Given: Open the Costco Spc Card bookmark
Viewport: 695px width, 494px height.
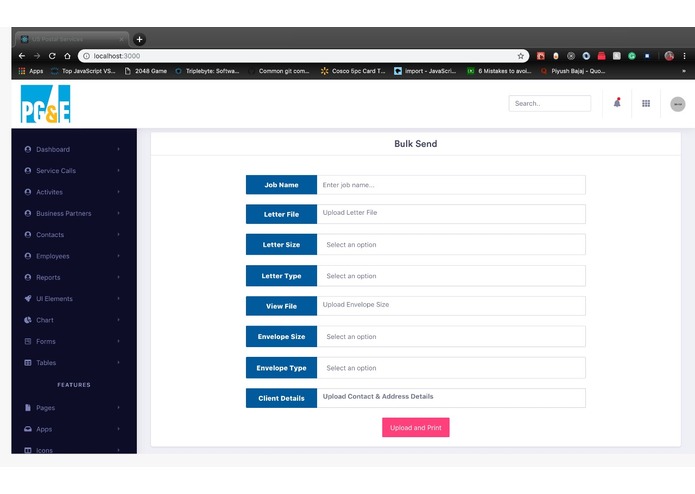Looking at the screenshot, I should 353,71.
